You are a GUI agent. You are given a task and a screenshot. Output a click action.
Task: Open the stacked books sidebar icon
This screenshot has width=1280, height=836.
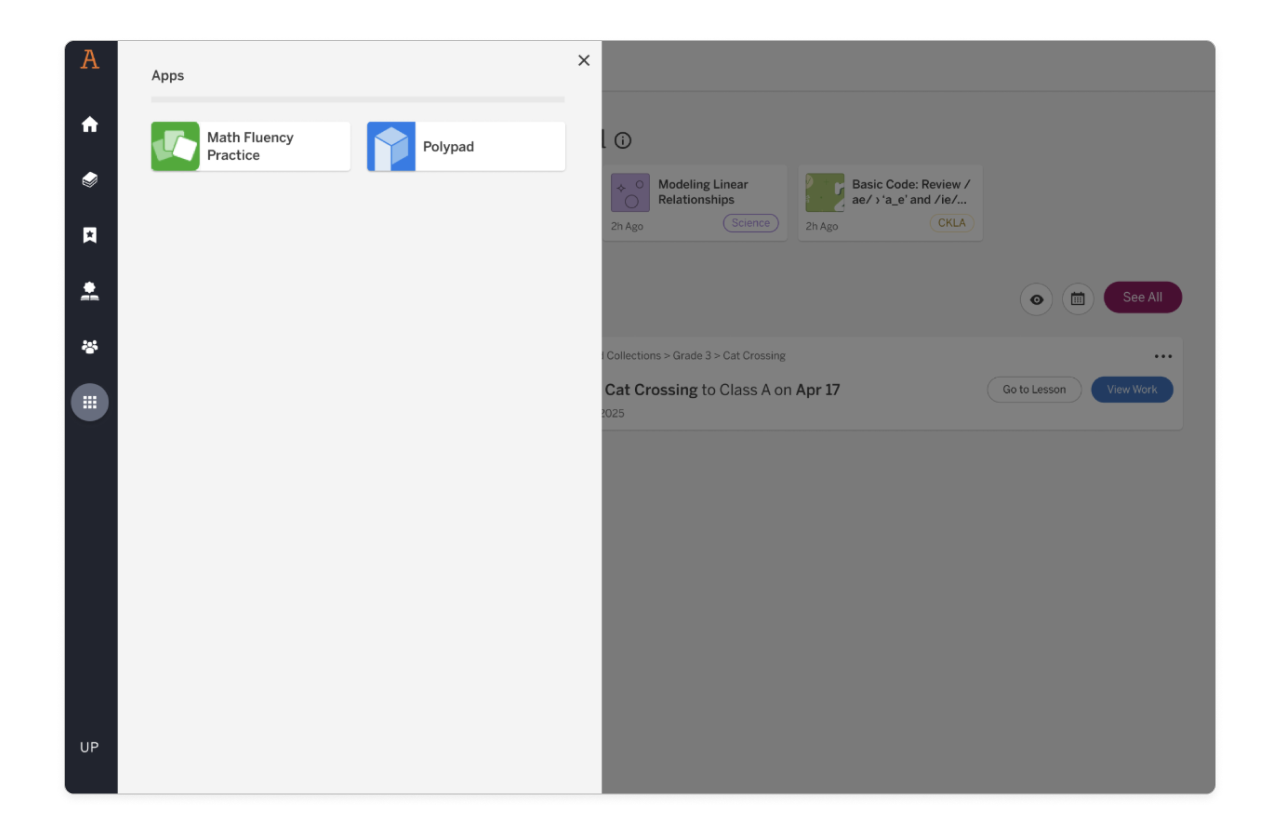tap(90, 180)
